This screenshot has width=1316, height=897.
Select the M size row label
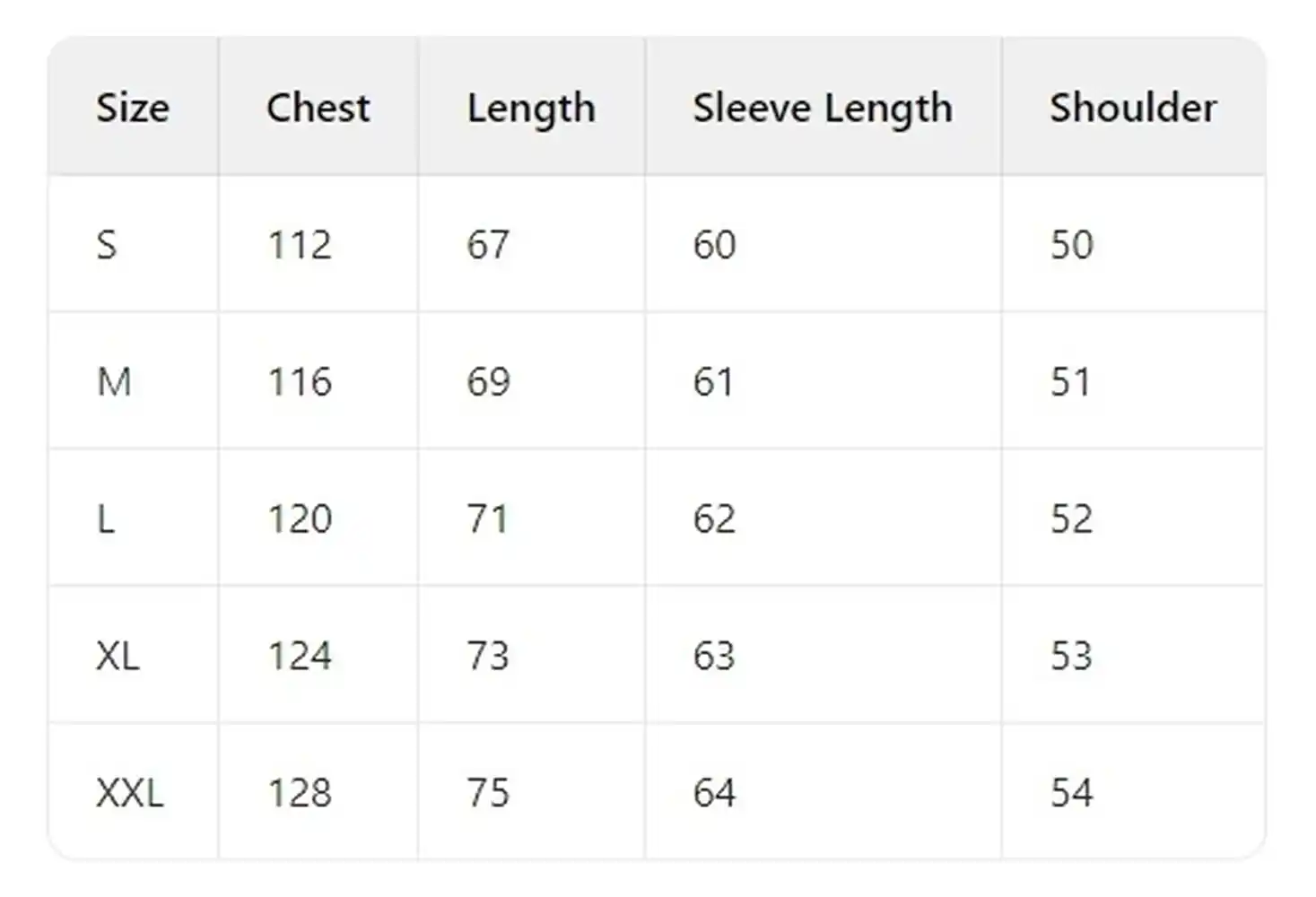tap(114, 382)
